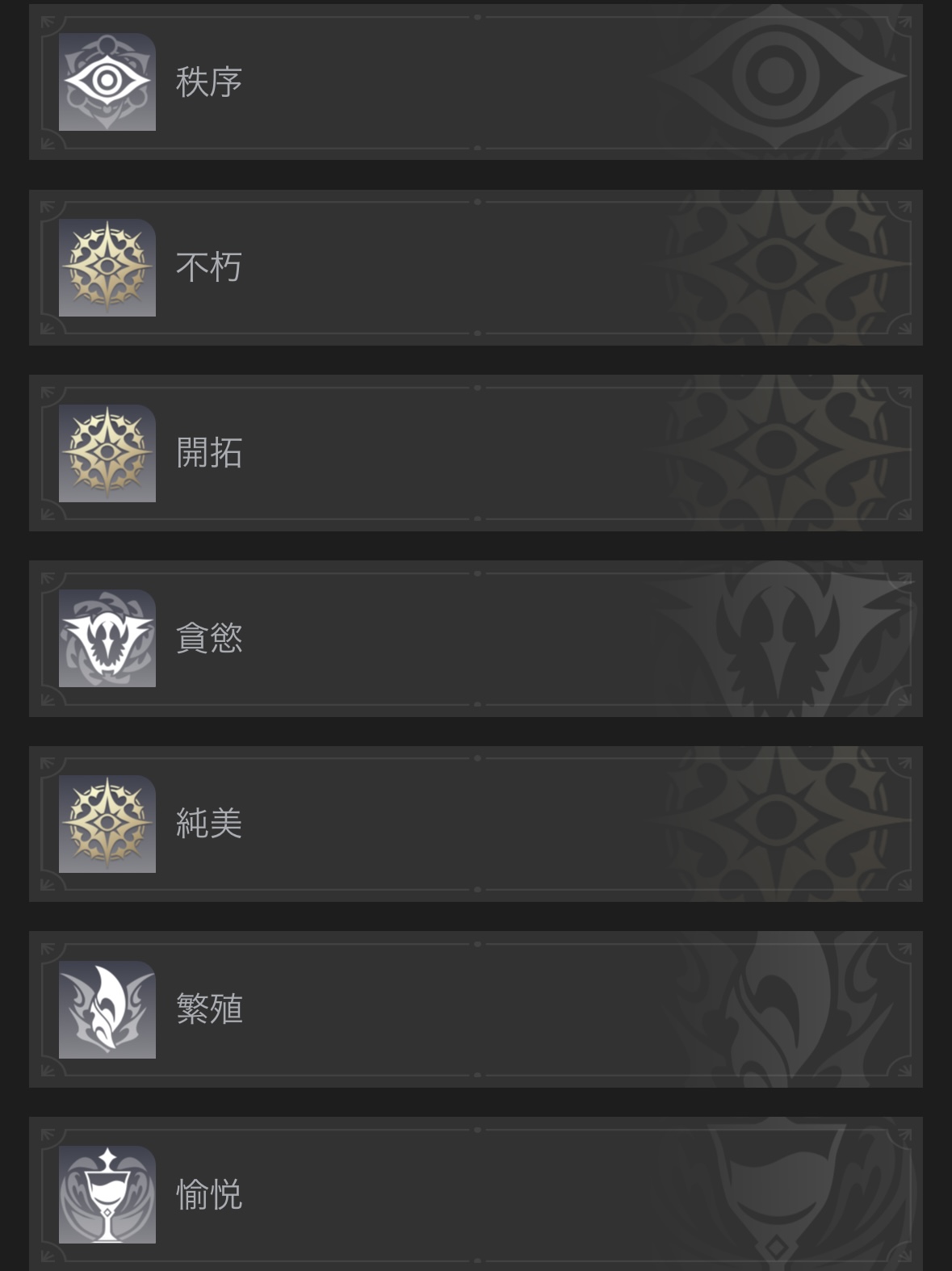Click the white eye icon beside 秩序
The image size is (952, 1271).
pyautogui.click(x=107, y=82)
